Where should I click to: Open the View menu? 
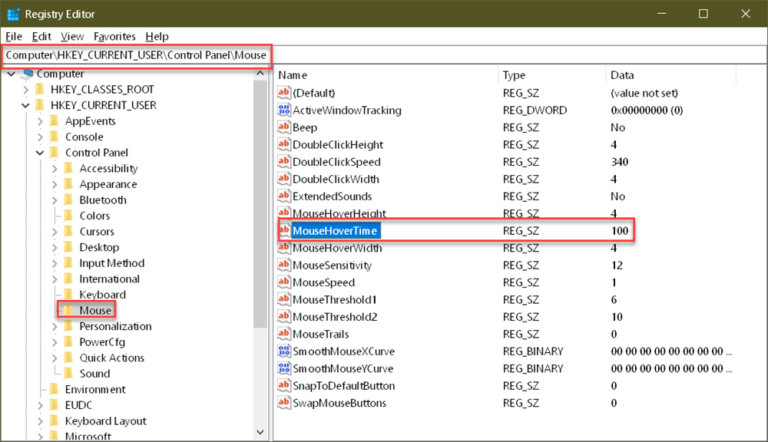[72, 36]
